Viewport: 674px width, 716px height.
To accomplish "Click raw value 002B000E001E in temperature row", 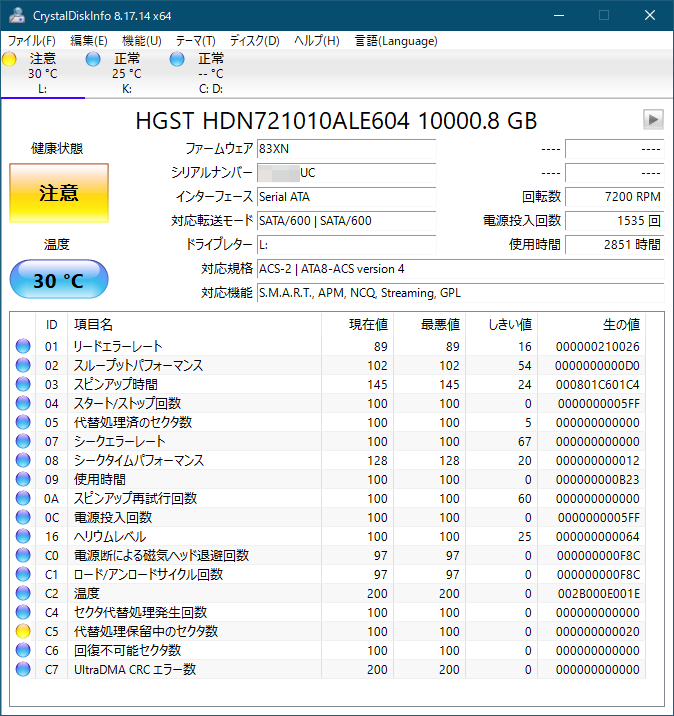I will pyautogui.click(x=599, y=594).
